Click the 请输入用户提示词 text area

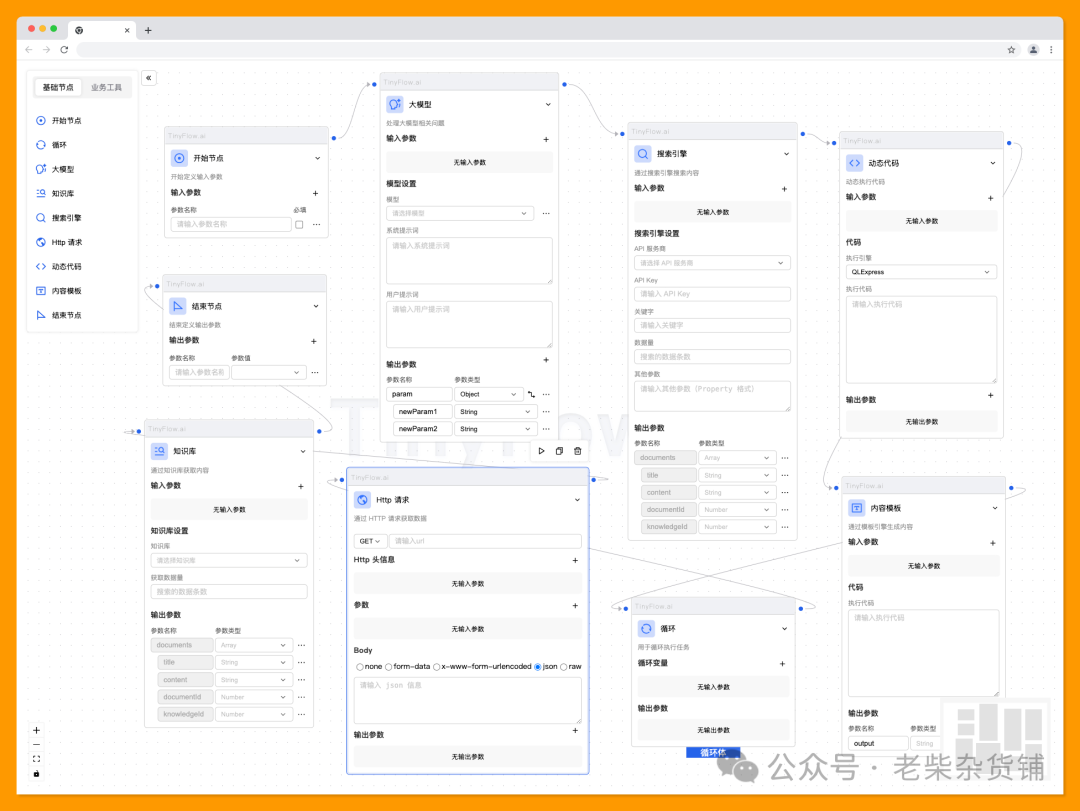(469, 325)
